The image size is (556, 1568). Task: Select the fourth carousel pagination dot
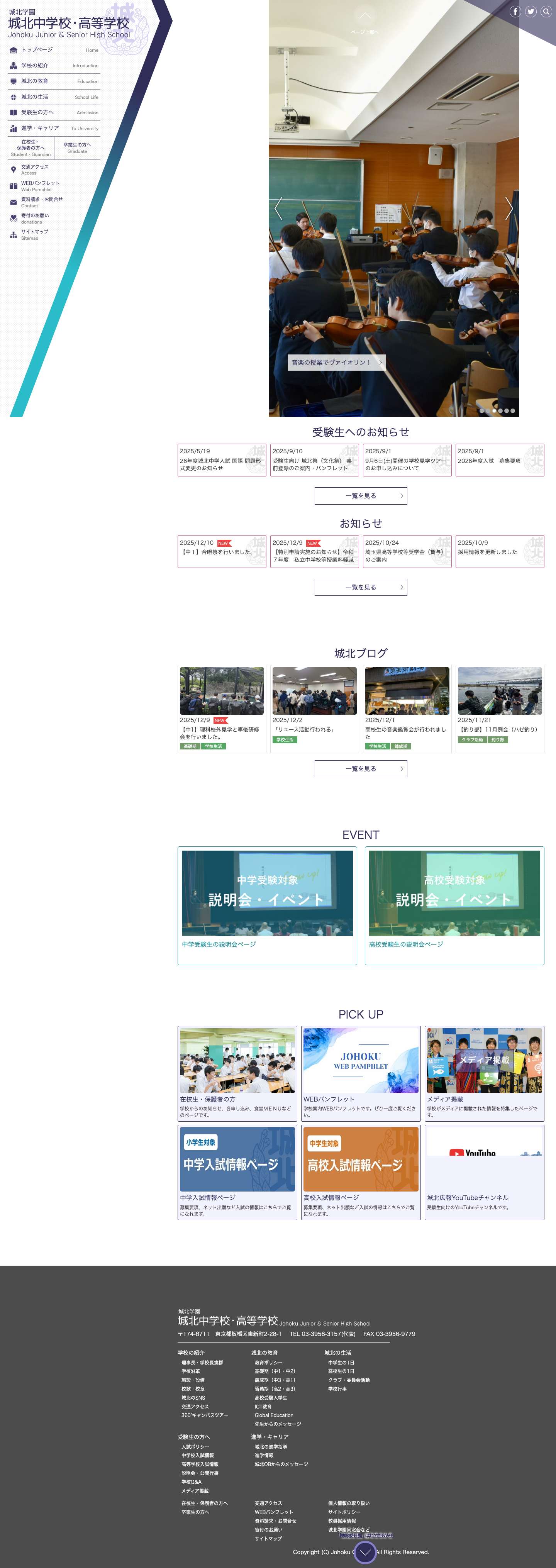coord(500,411)
